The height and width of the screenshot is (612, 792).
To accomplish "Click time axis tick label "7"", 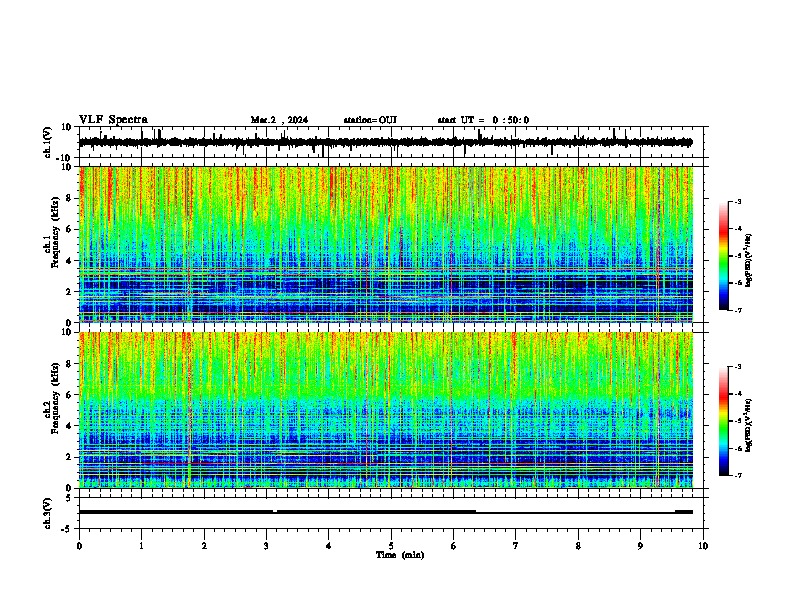I will coord(516,546).
